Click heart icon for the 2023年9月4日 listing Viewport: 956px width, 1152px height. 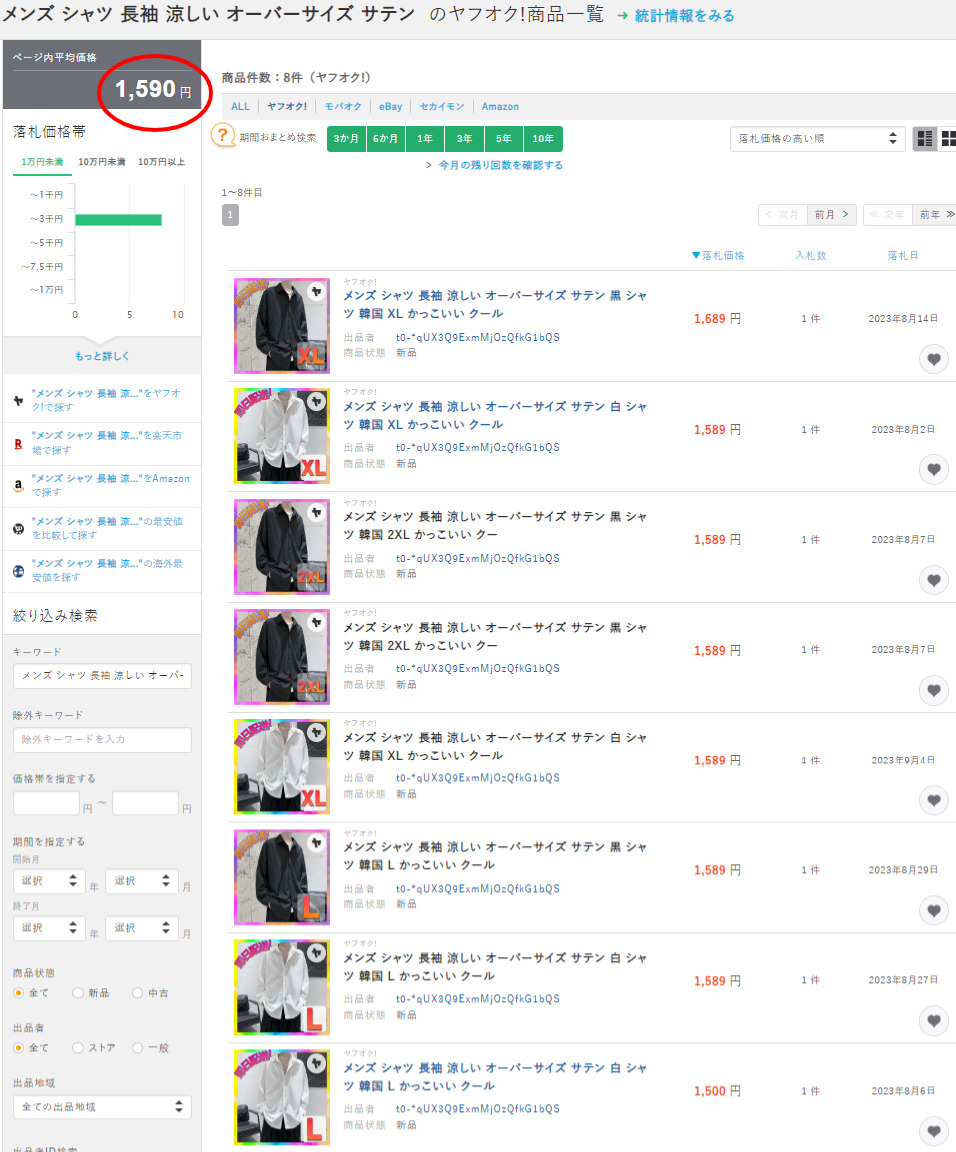pos(933,801)
